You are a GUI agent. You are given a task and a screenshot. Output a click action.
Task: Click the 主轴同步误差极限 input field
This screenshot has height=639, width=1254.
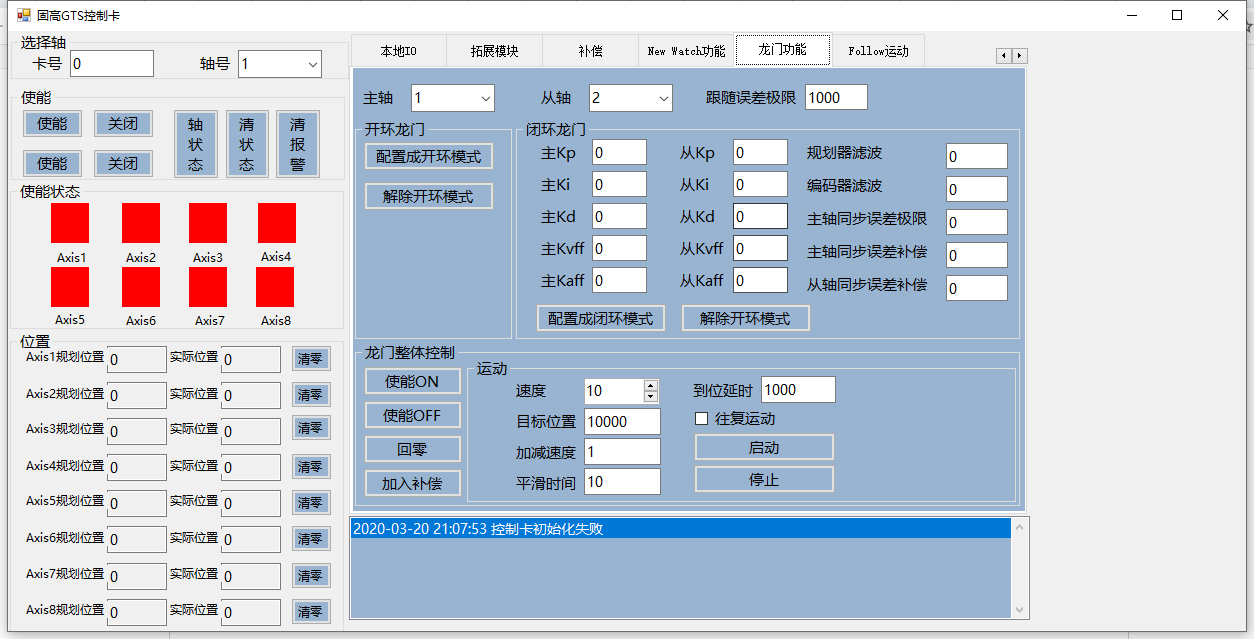976,222
